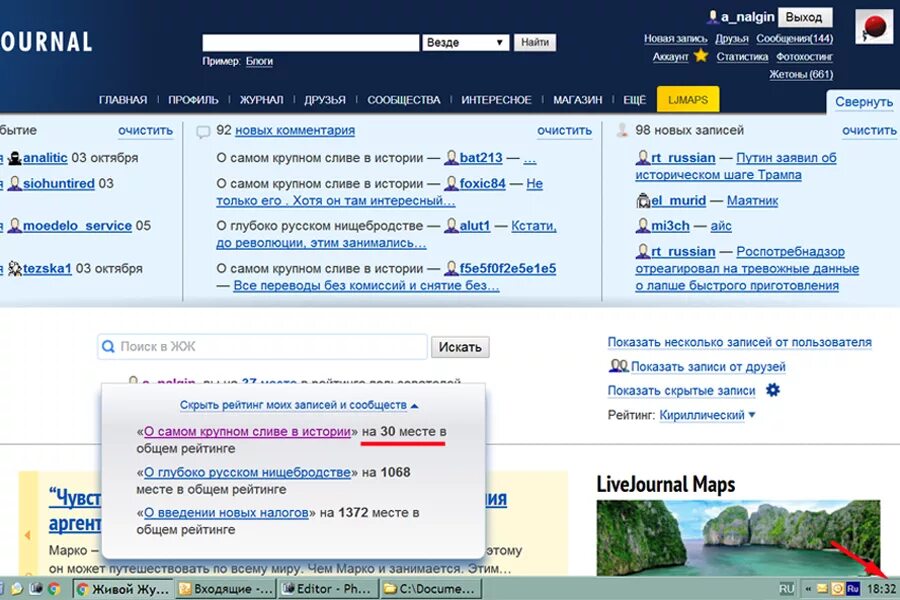
Task: Clear comments list with its очистить link
Action: tap(564, 130)
